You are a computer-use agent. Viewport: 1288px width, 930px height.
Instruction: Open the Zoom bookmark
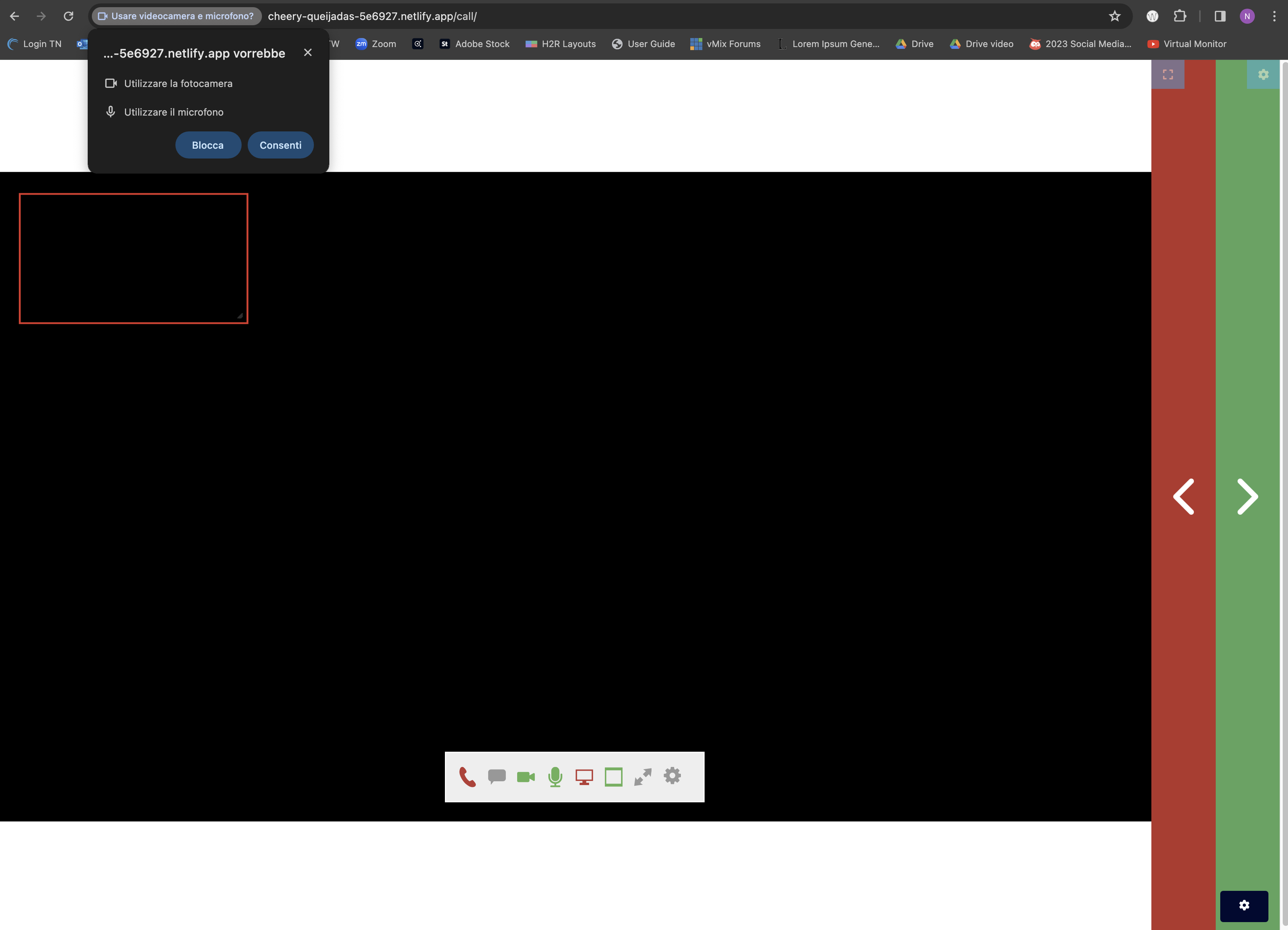[x=376, y=44]
